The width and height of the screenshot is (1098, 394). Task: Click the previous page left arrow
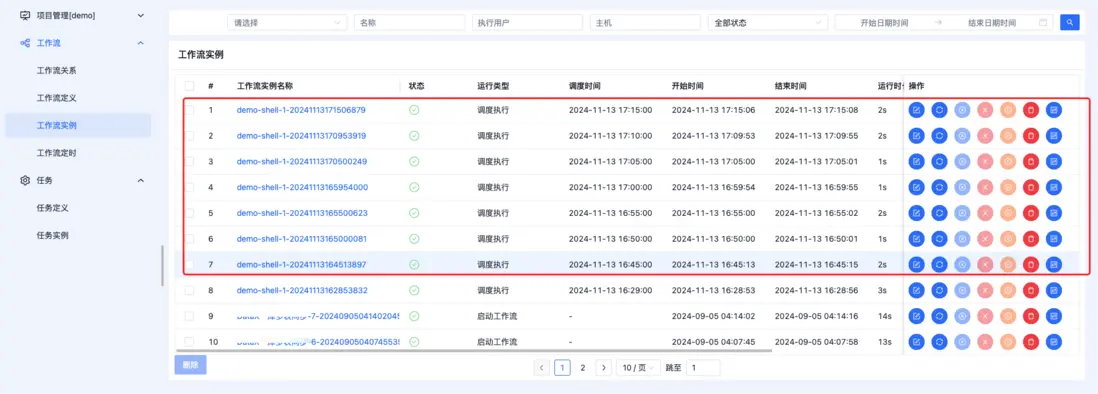(541, 367)
